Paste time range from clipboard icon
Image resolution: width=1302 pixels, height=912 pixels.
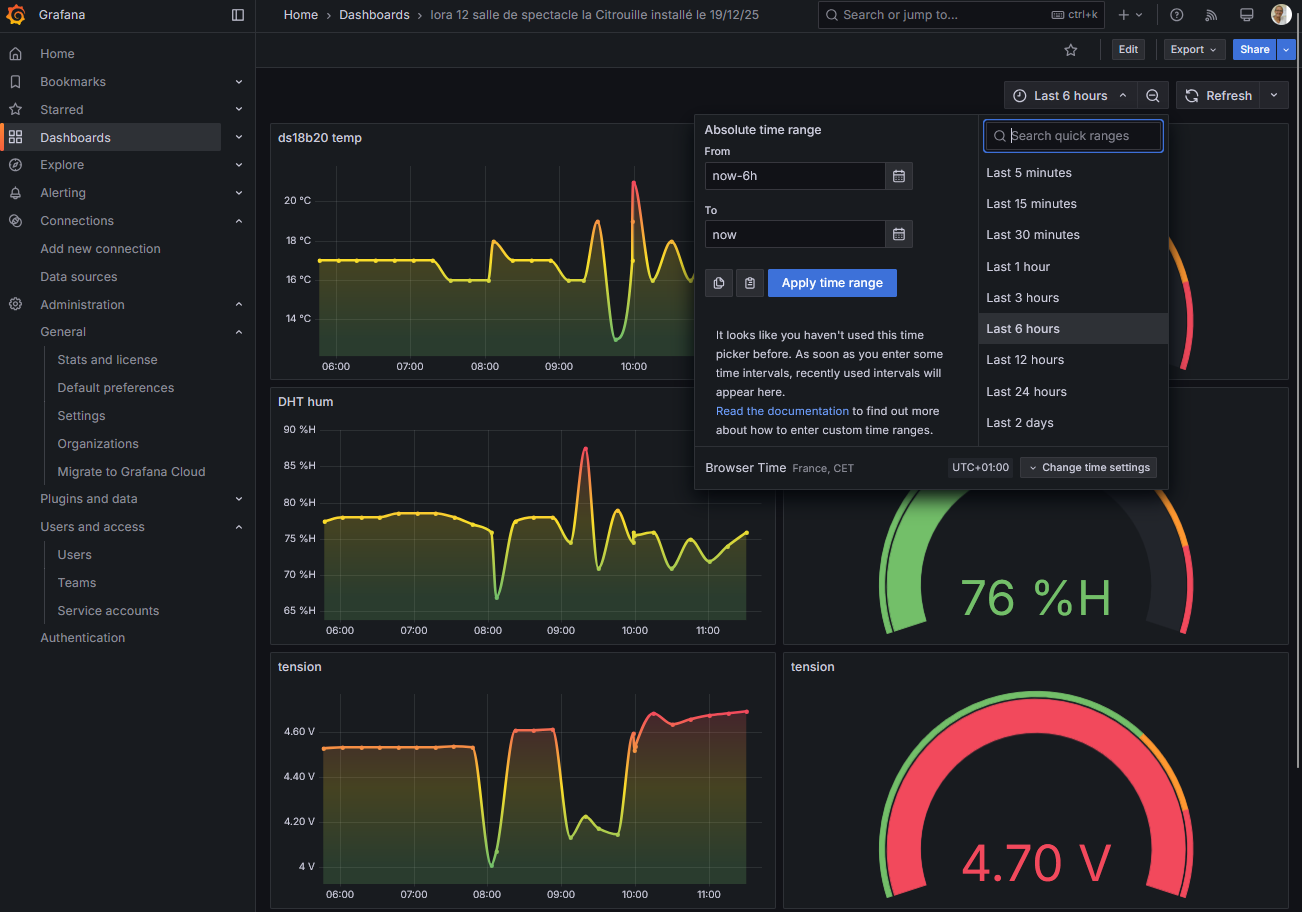750,284
